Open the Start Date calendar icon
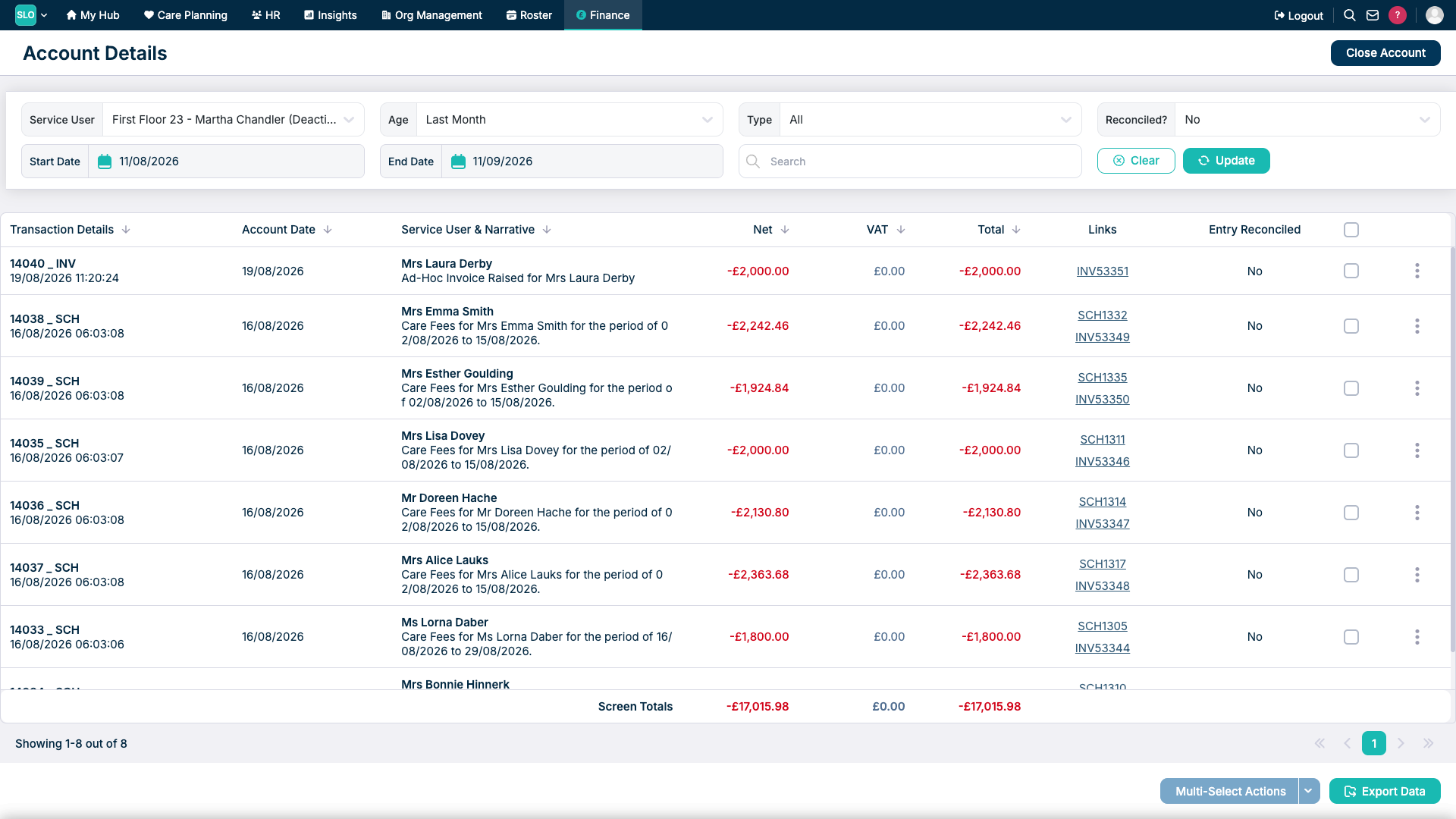The image size is (1456, 819). tap(105, 162)
